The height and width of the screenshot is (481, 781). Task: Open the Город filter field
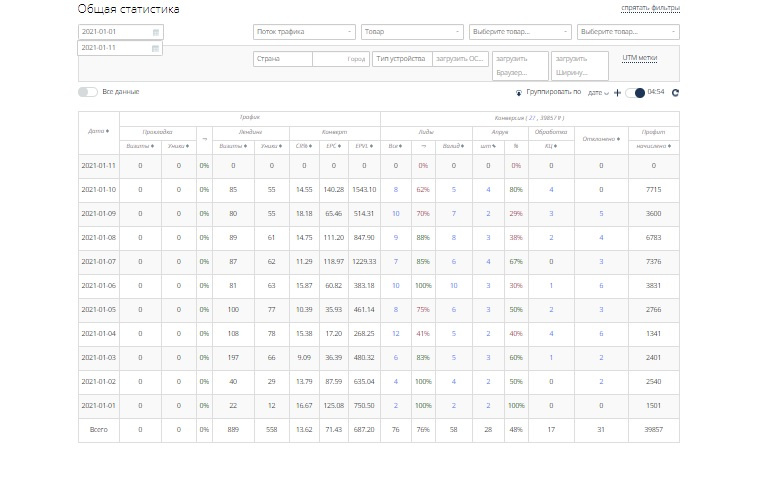click(x=341, y=59)
